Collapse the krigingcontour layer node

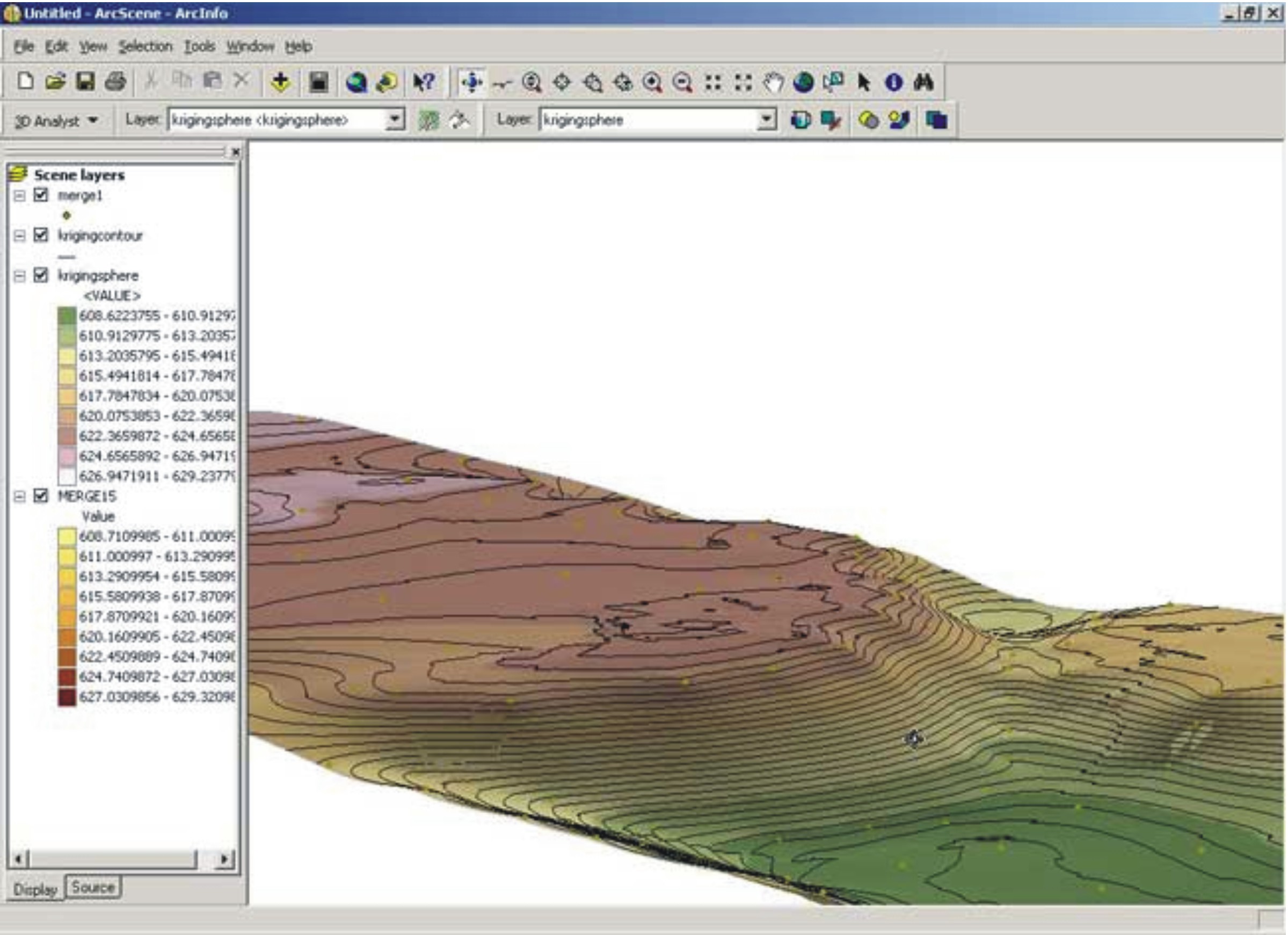pos(20,235)
